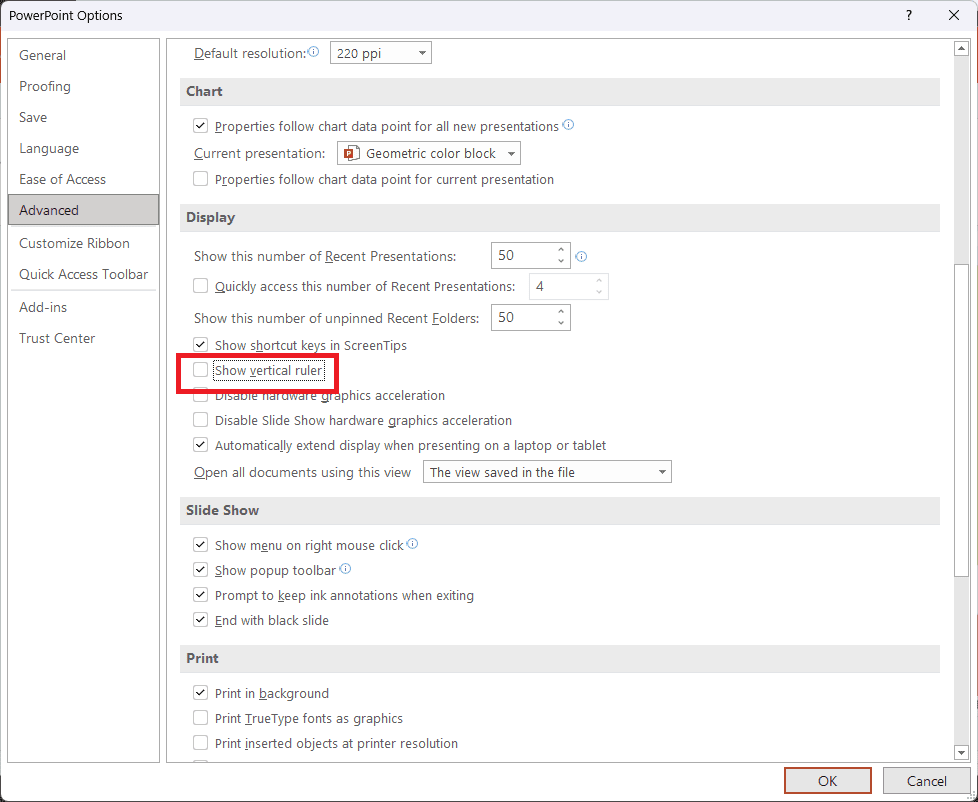Click the down stepper for unpinned Recent Folders
The width and height of the screenshot is (978, 802).
[x=560, y=323]
